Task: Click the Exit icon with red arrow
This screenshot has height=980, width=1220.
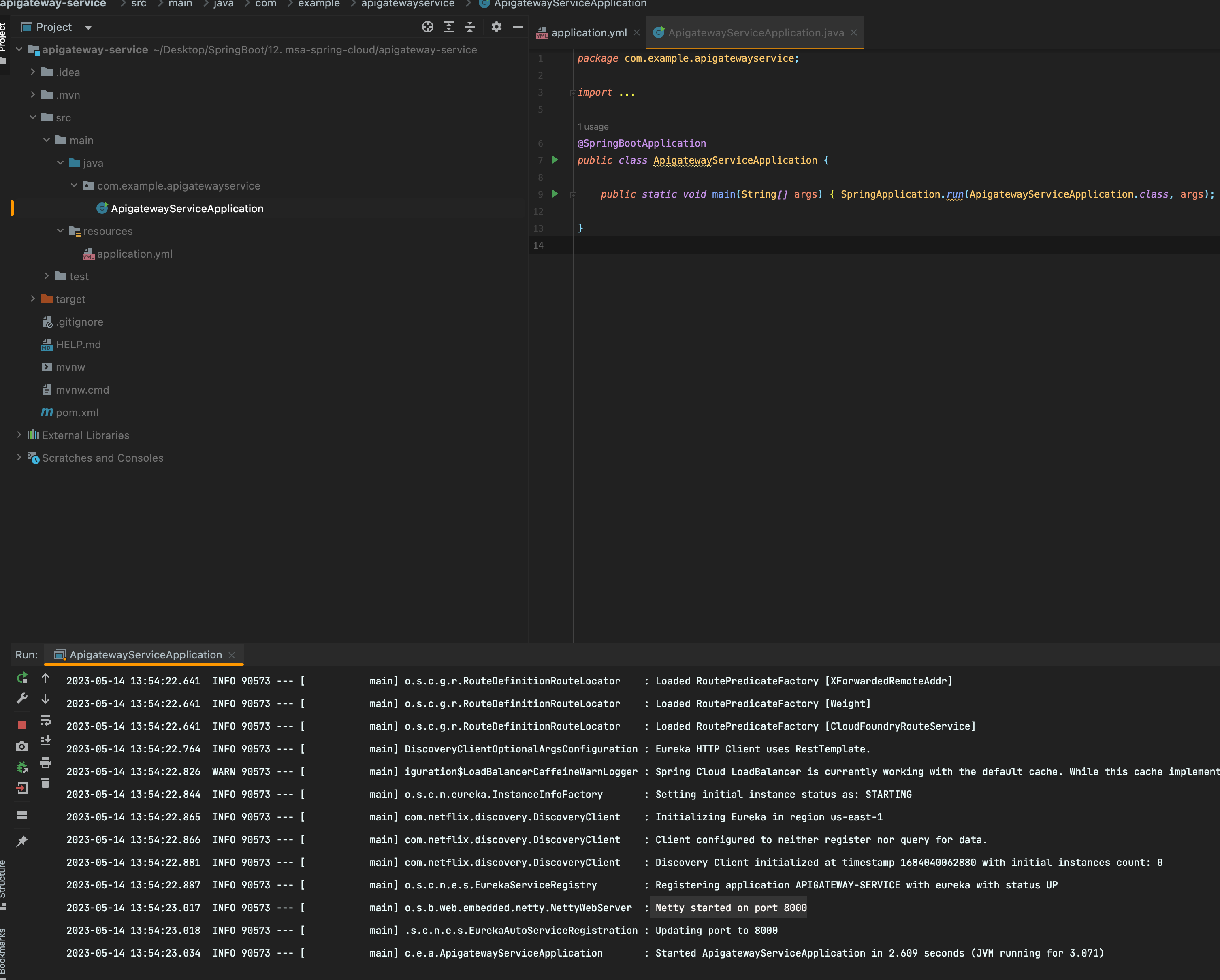Action: point(22,788)
